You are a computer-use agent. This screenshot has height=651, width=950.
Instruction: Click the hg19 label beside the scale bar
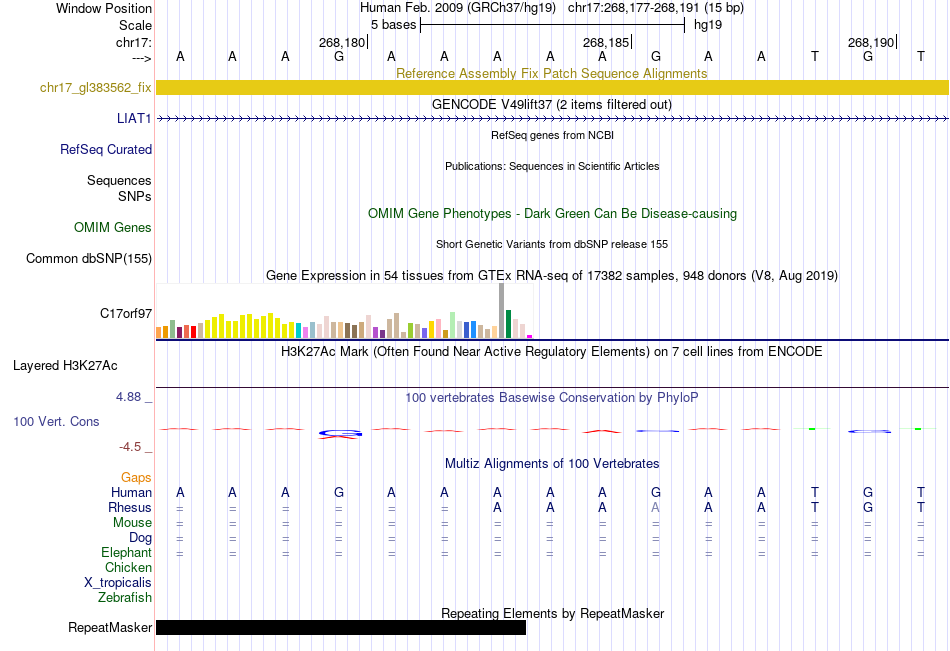point(708,25)
